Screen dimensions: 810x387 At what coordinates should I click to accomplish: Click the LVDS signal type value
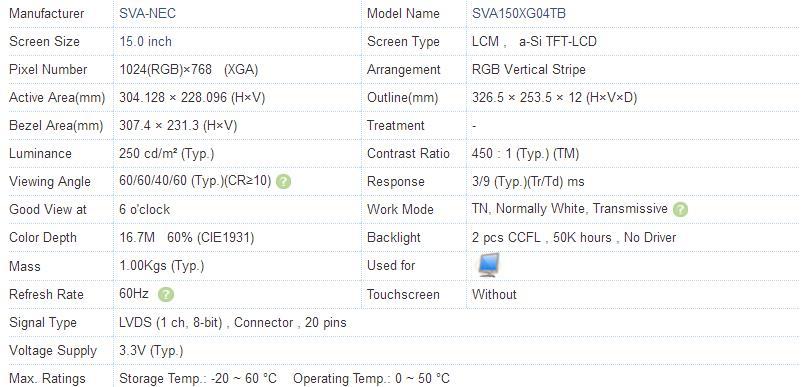pos(233,322)
